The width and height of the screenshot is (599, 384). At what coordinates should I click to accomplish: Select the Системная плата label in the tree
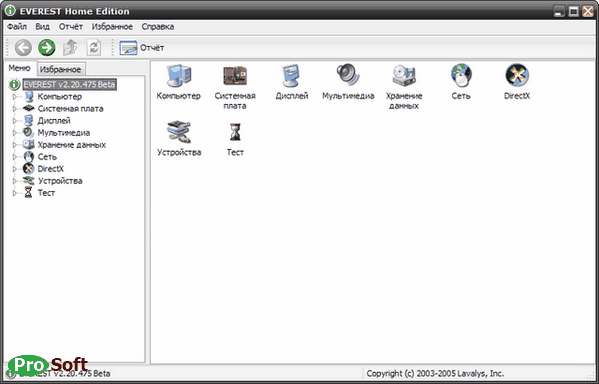coord(70,109)
